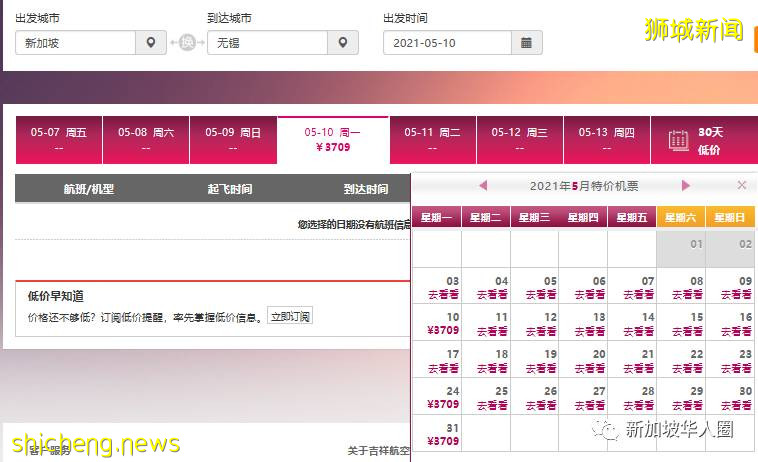Screen dimensions: 758x462
Task: Click the 30天低价 calendar icon
Action: pos(679,140)
